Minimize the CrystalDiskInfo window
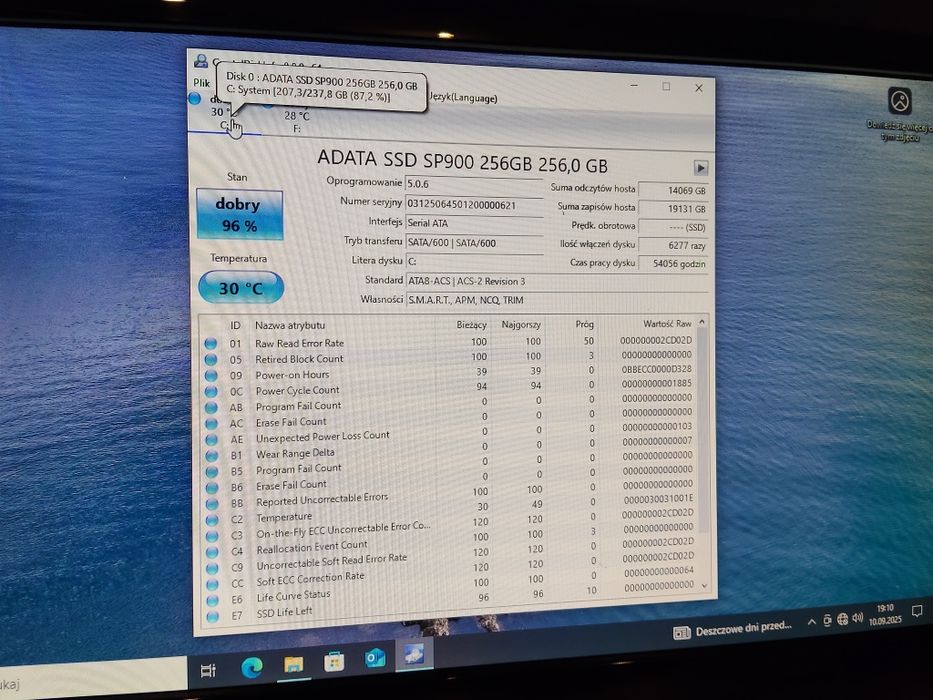Image resolution: width=933 pixels, height=700 pixels. point(634,86)
